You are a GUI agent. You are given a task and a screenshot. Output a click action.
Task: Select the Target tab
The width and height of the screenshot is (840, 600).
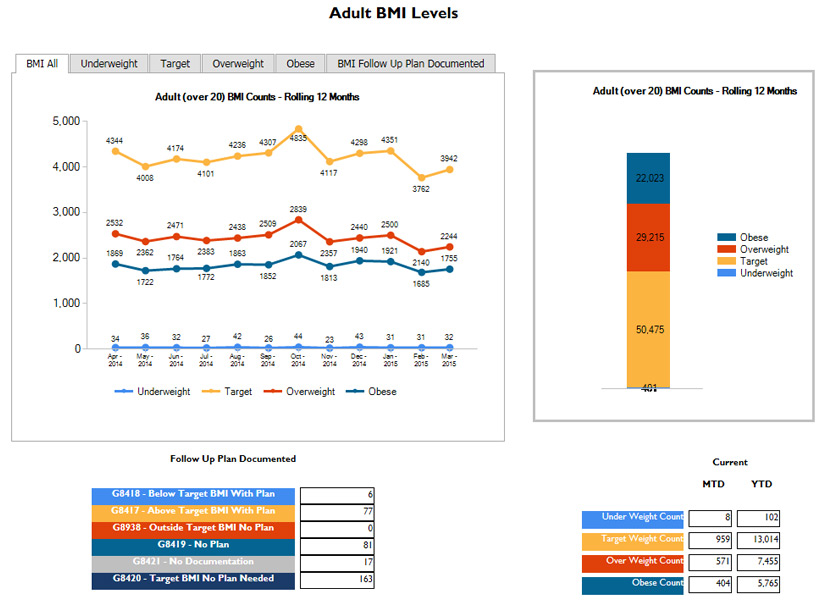click(x=175, y=63)
